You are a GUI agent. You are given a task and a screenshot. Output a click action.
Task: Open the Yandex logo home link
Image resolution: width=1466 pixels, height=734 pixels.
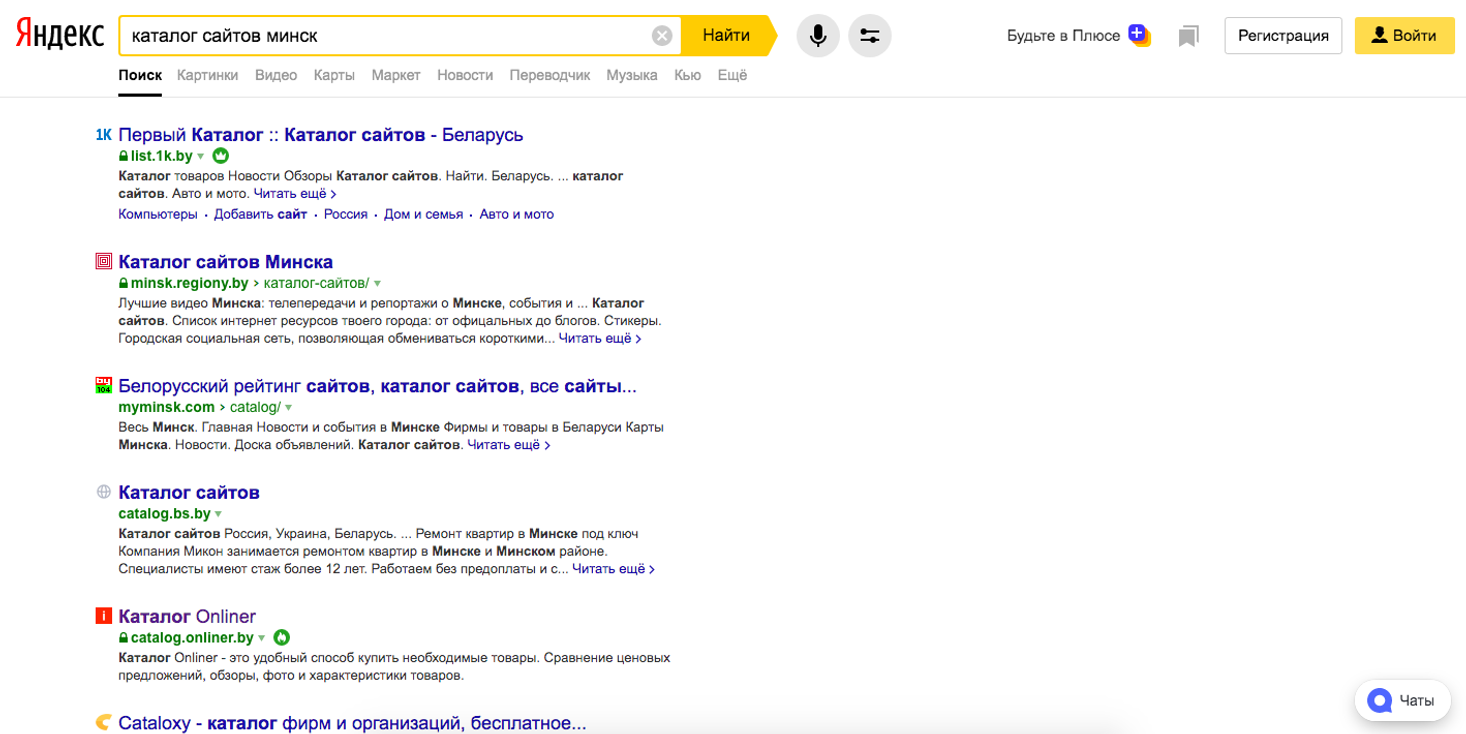click(x=60, y=35)
